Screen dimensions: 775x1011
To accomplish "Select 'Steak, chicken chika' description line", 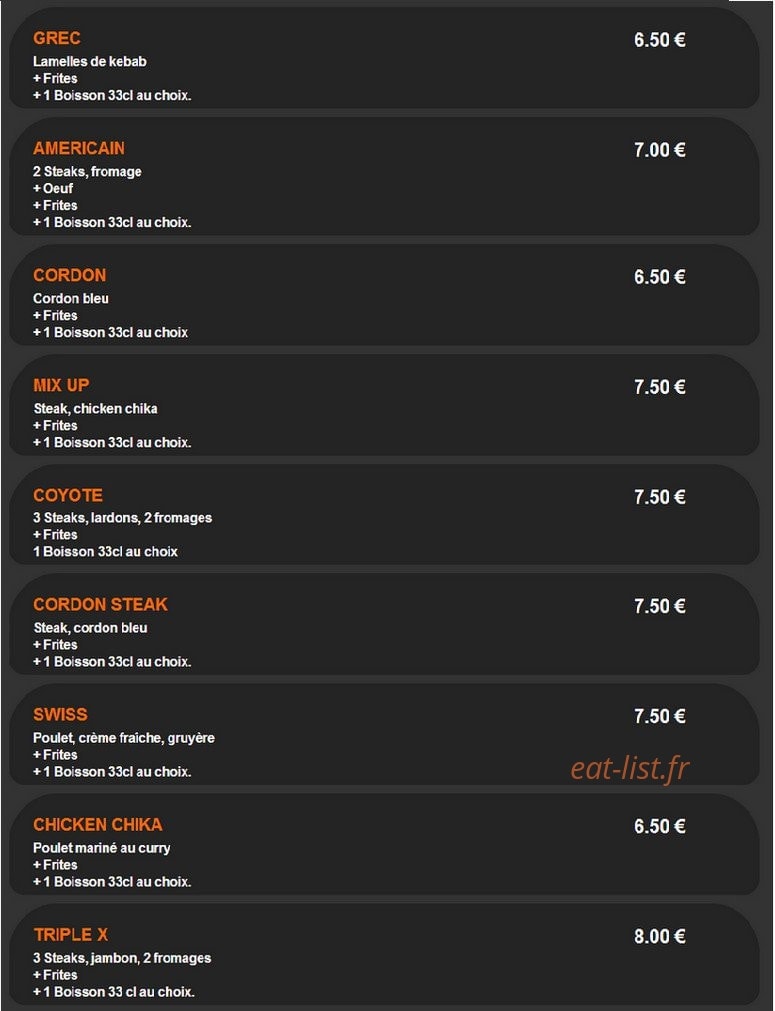I will click(95, 409).
